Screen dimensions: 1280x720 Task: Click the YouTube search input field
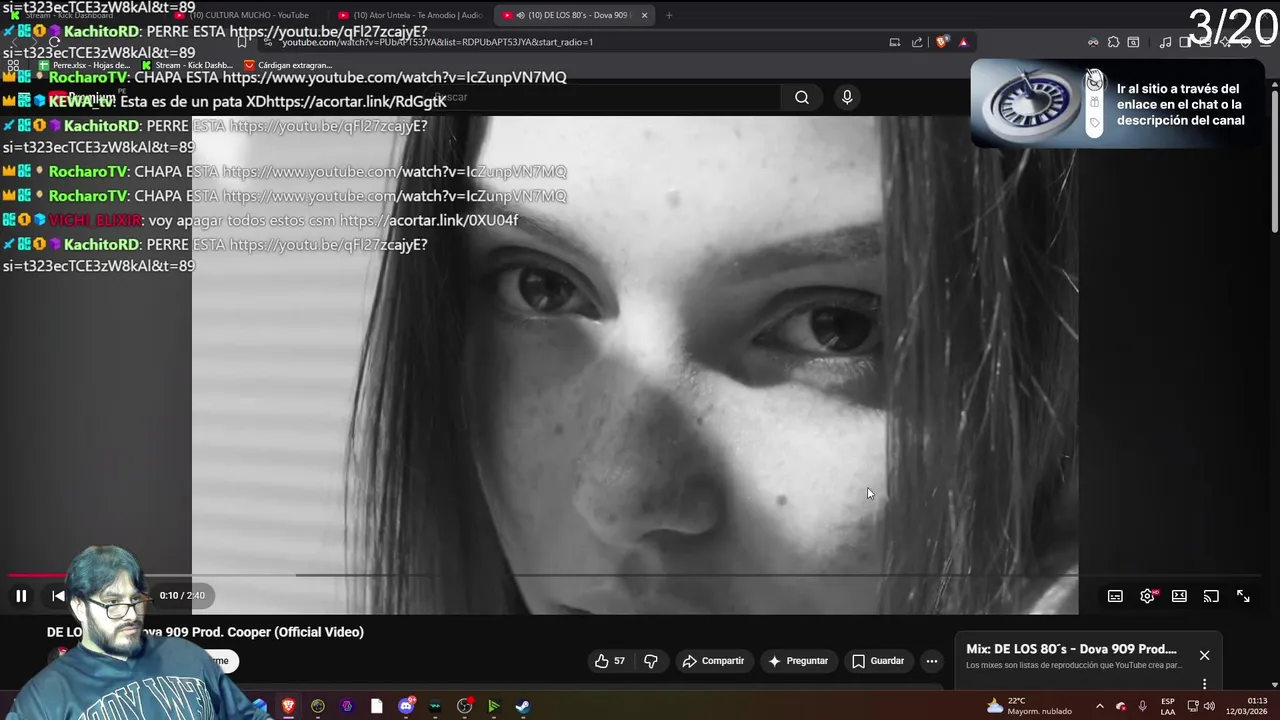[605, 97]
